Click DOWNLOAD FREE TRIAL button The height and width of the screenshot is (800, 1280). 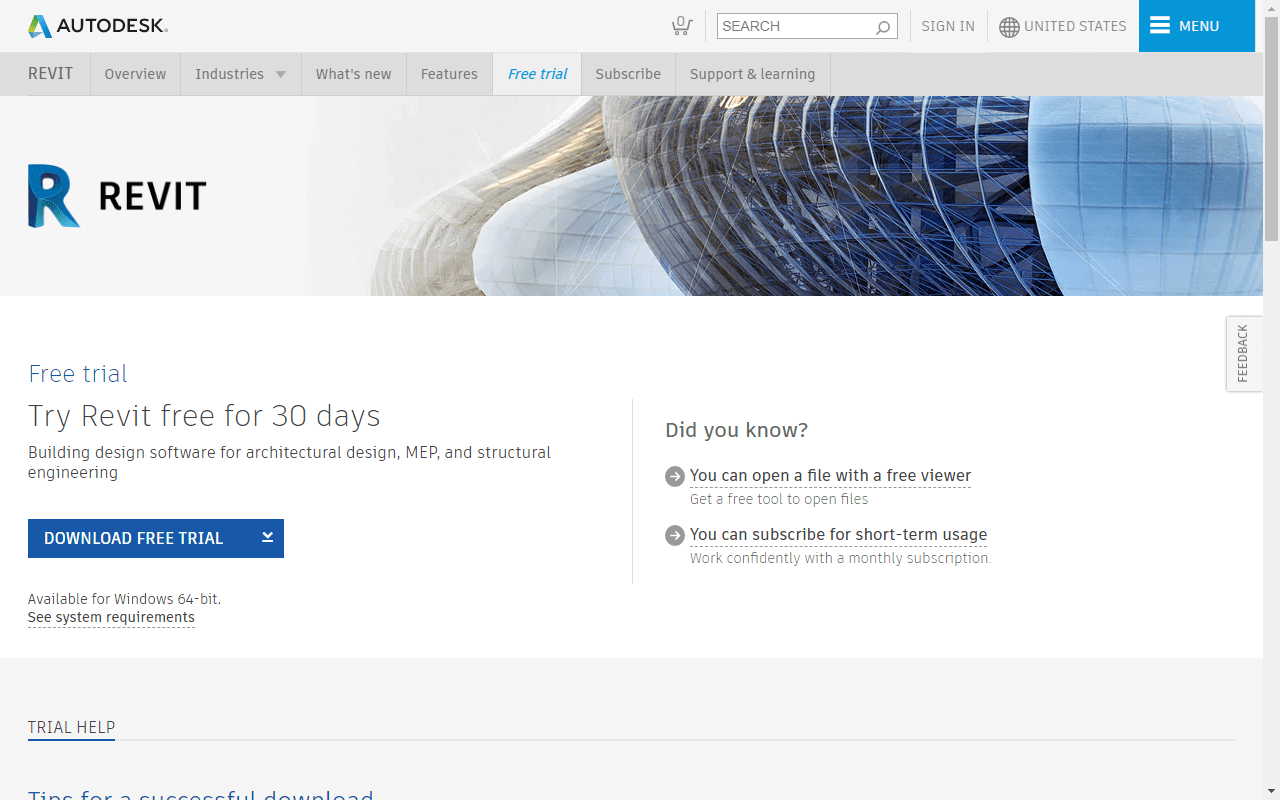point(156,538)
